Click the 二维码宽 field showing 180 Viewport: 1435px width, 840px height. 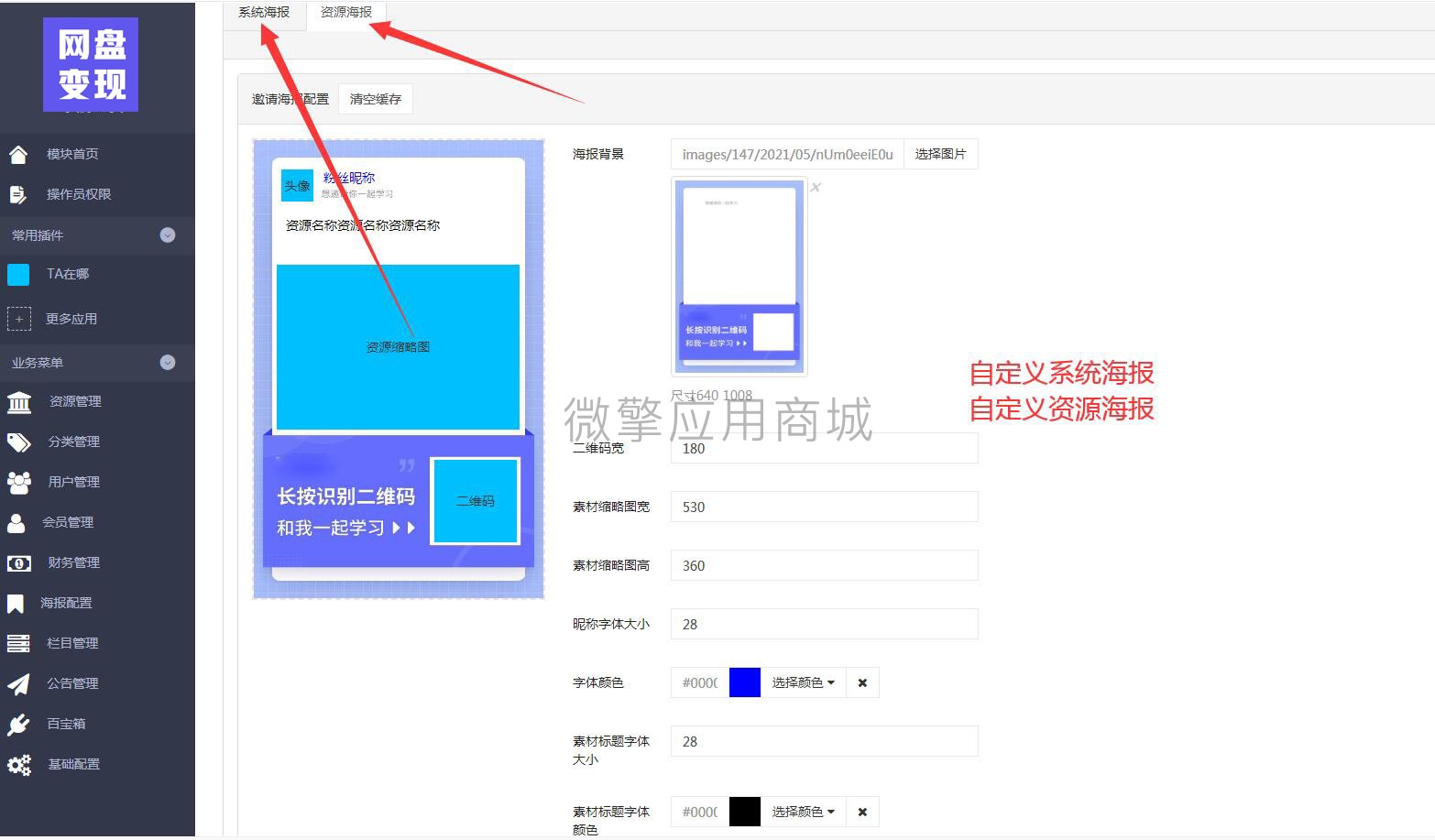pos(825,448)
